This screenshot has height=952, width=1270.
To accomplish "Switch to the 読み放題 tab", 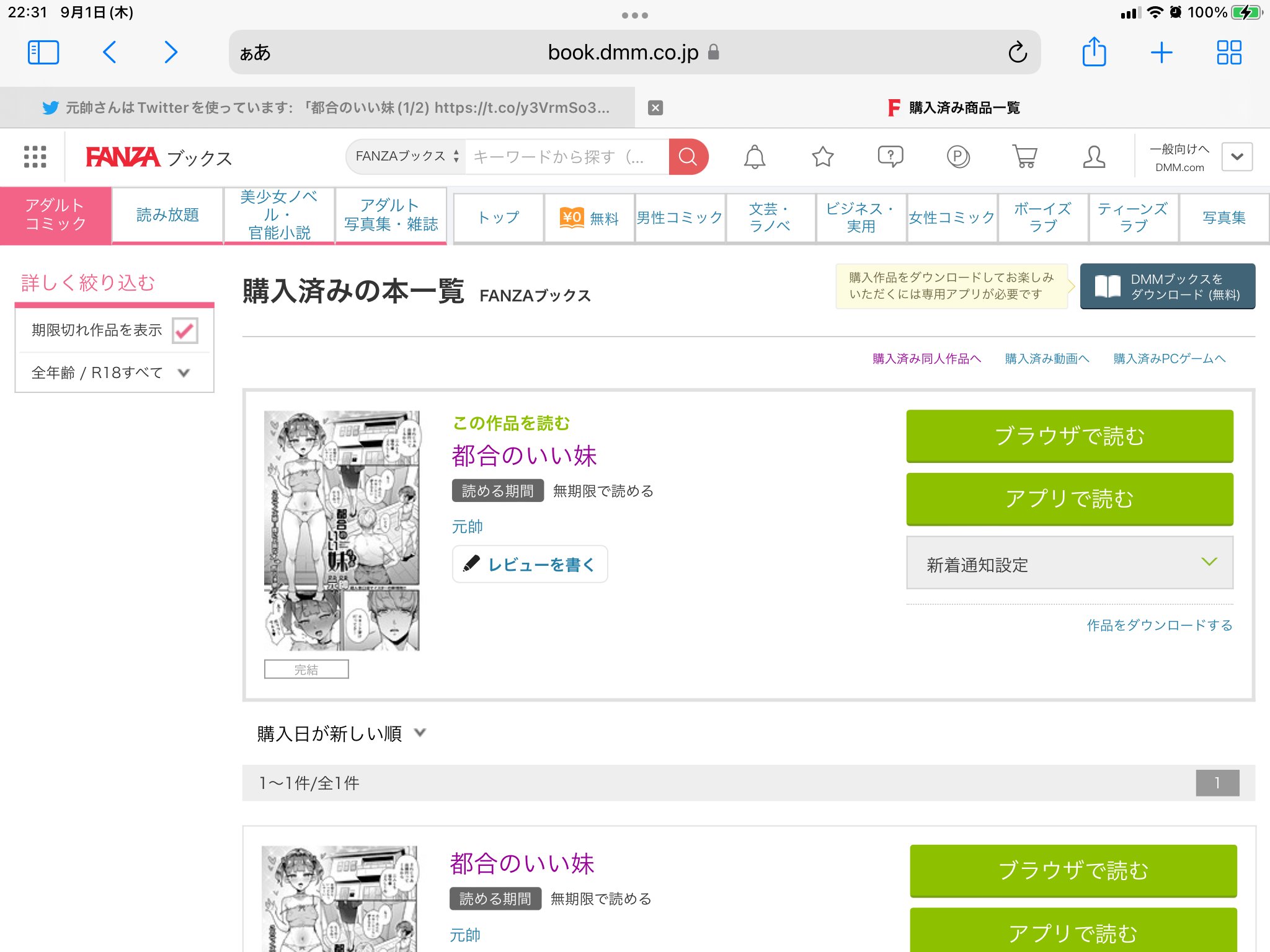I will point(167,215).
